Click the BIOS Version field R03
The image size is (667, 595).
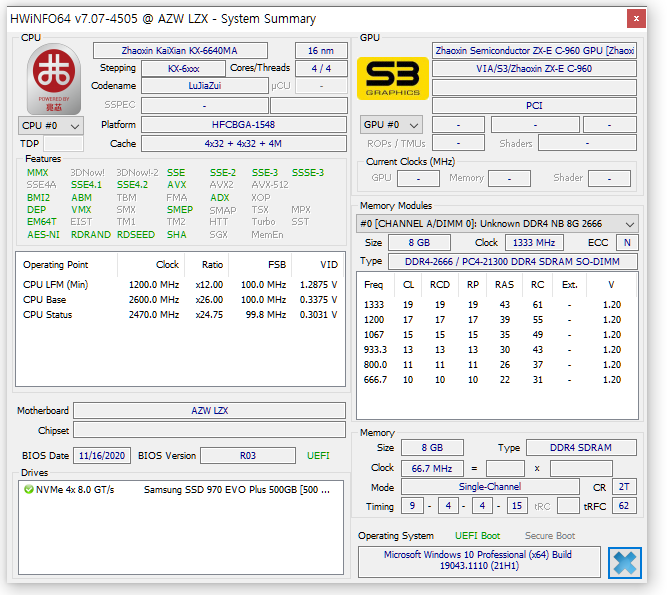coord(248,456)
